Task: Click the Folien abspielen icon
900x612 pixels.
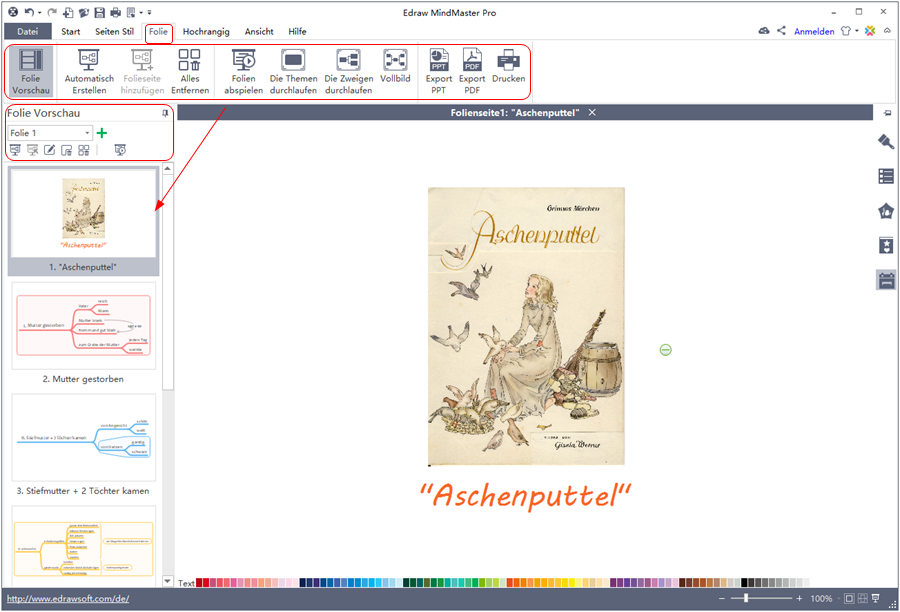Action: [243, 60]
